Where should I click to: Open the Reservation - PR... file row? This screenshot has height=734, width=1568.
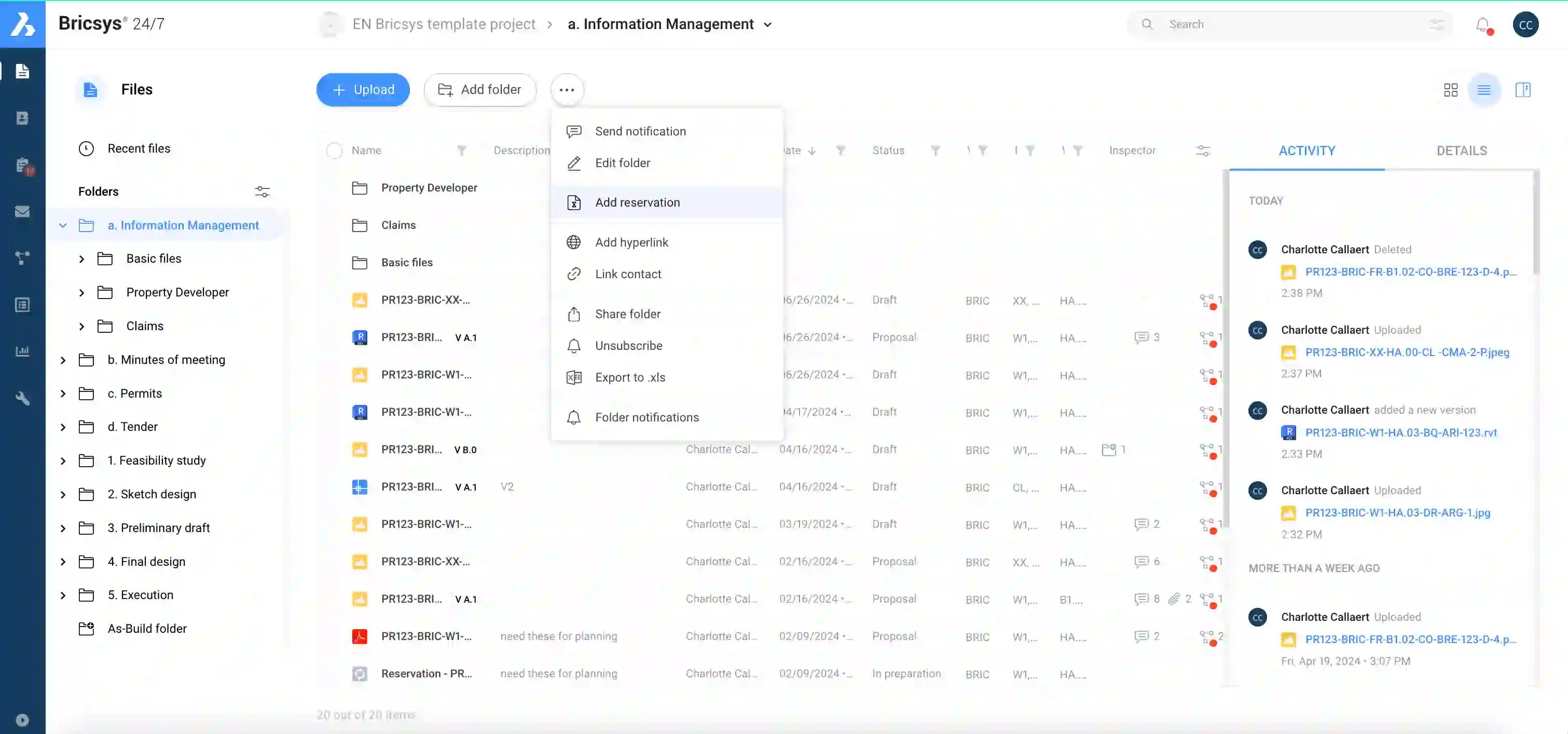tap(769, 674)
